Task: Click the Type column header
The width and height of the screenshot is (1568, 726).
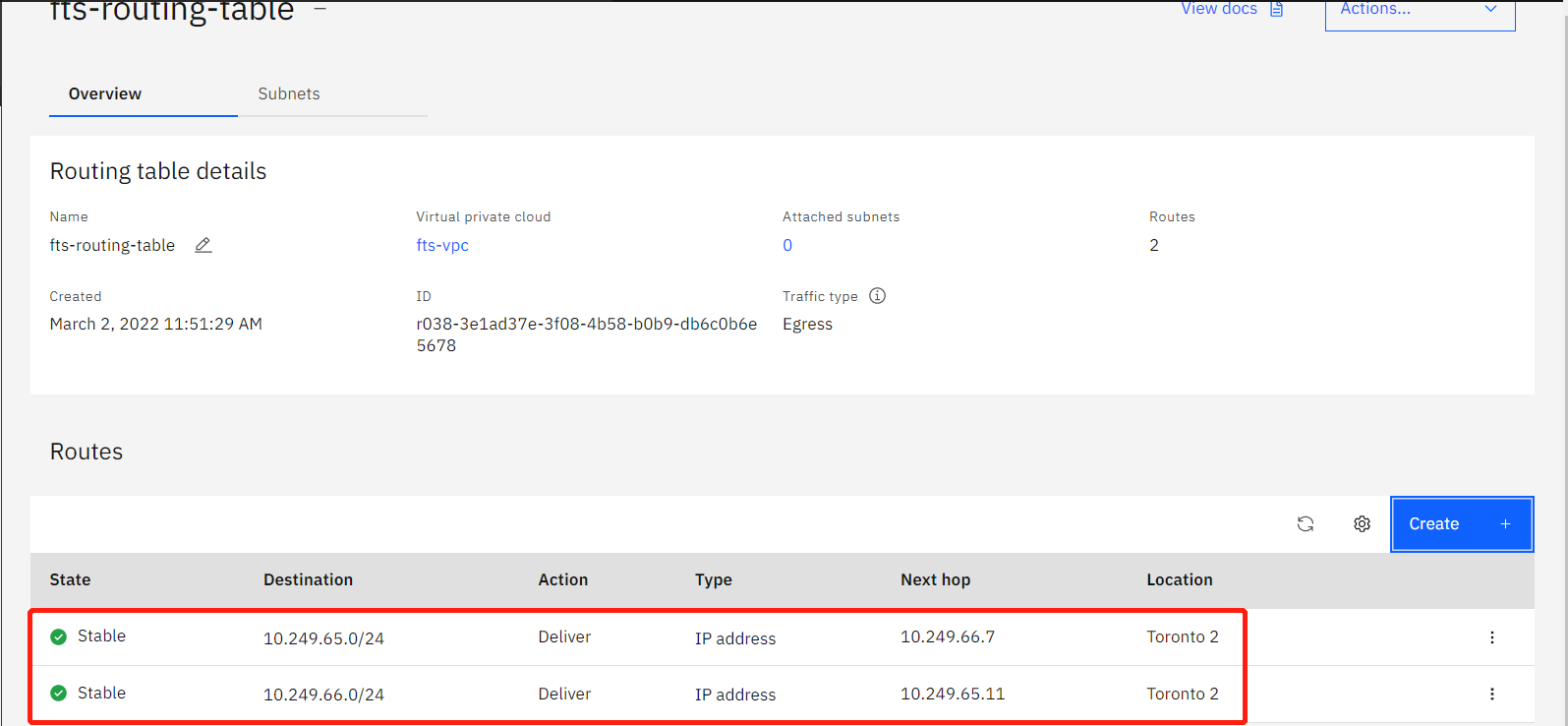Action: tap(714, 580)
